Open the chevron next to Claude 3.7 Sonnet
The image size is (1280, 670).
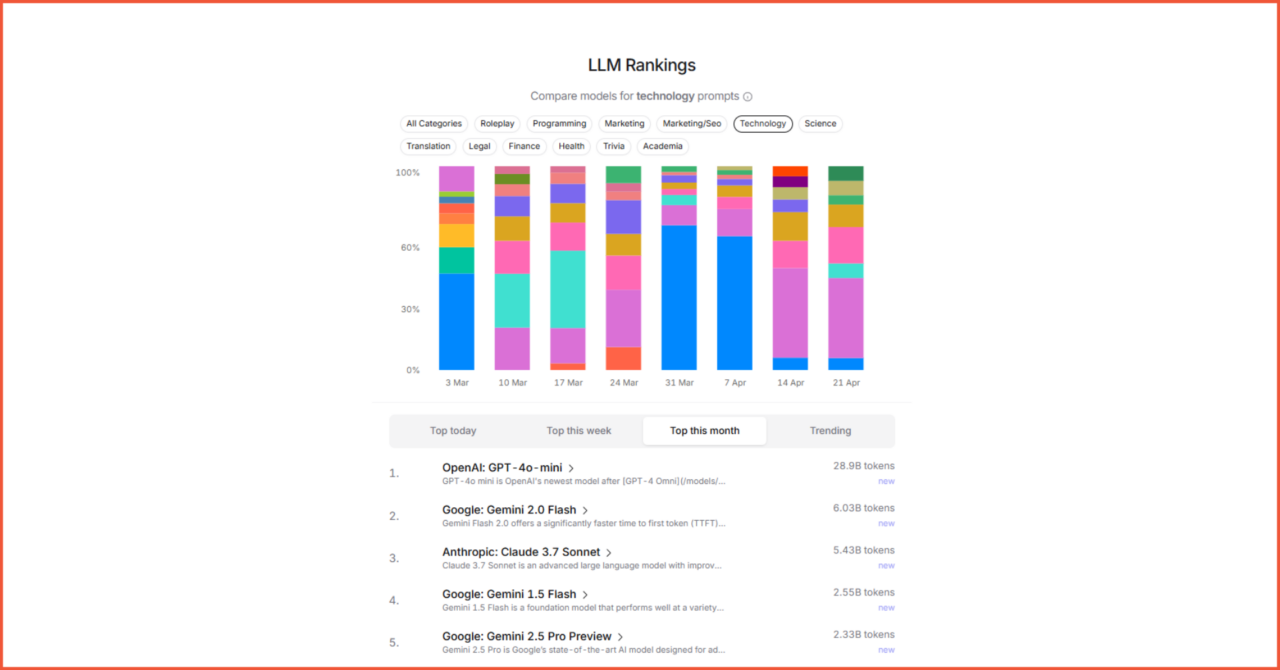tap(609, 552)
